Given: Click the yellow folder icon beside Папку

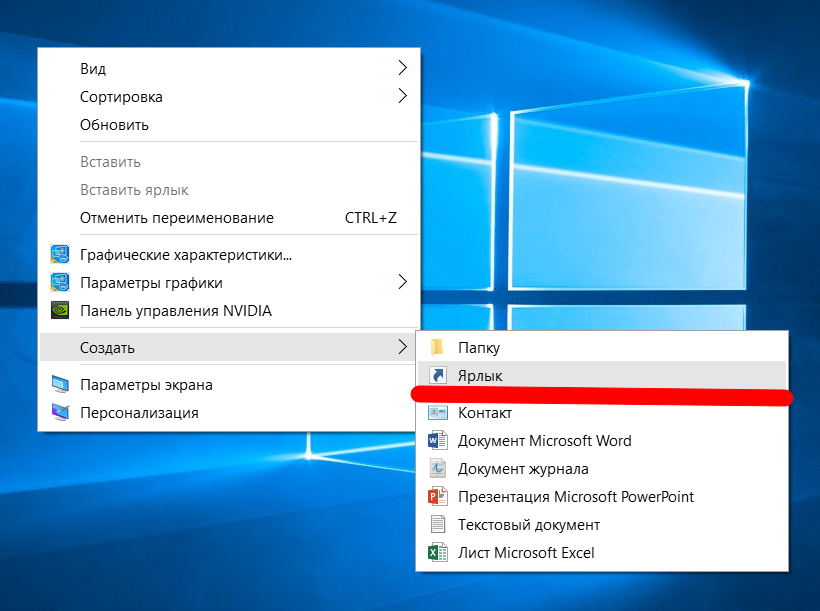Looking at the screenshot, I should (437, 347).
